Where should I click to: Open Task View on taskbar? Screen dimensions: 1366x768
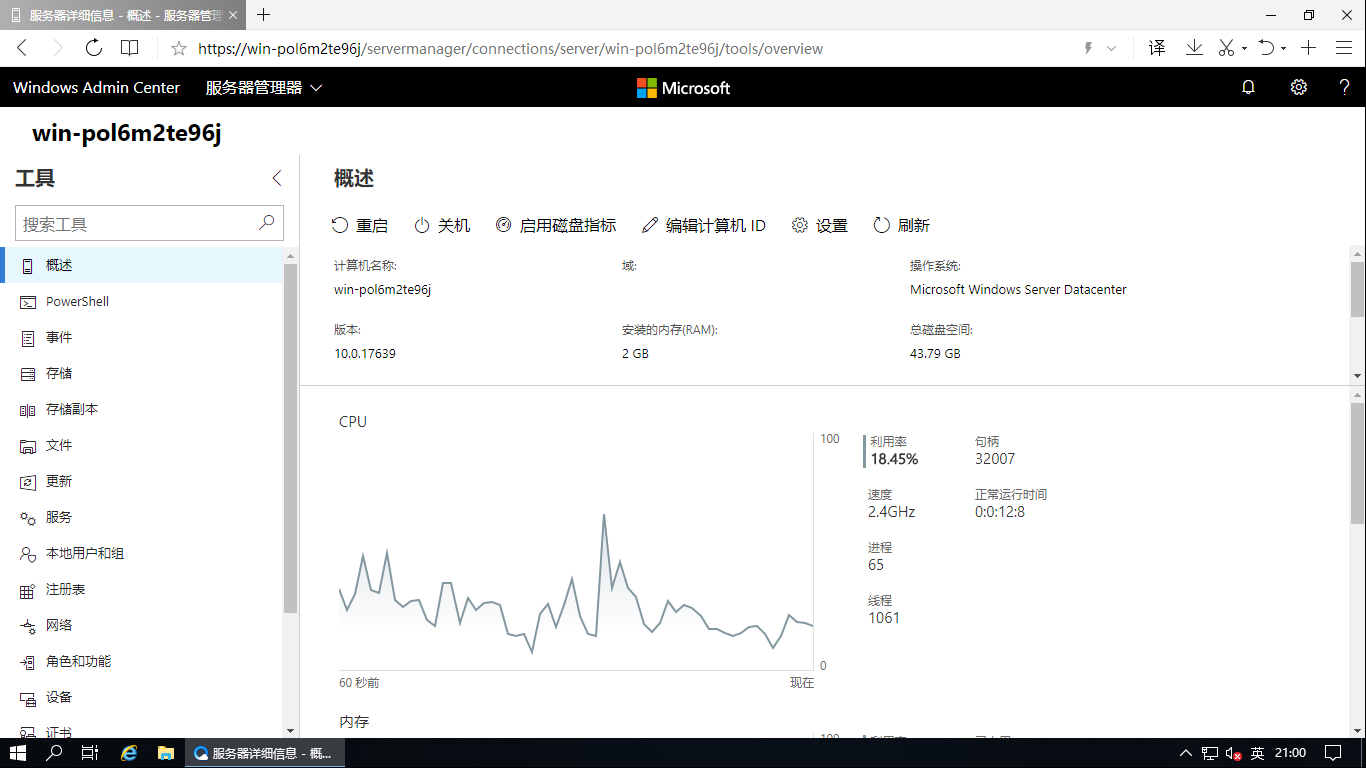pyautogui.click(x=90, y=753)
